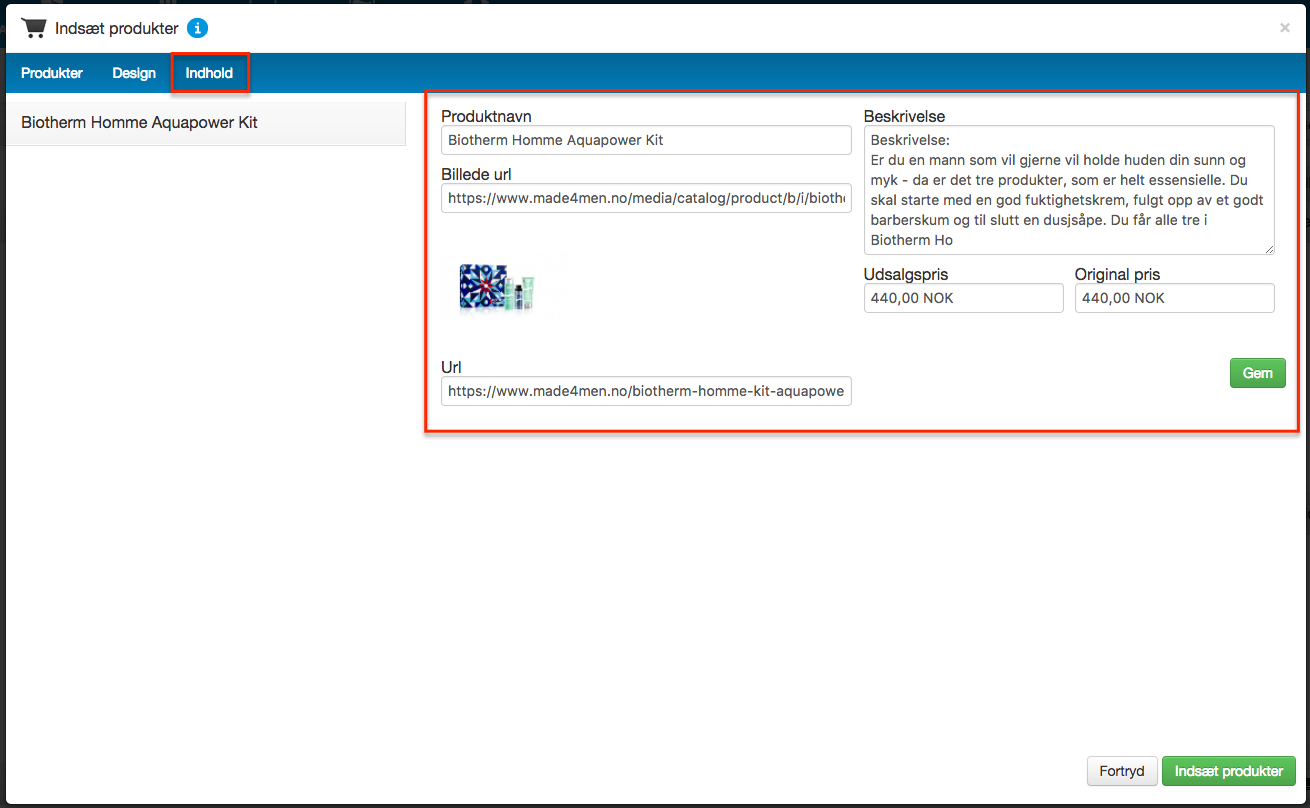
Task: Edit the Udsalgspris price field
Action: [x=964, y=298]
